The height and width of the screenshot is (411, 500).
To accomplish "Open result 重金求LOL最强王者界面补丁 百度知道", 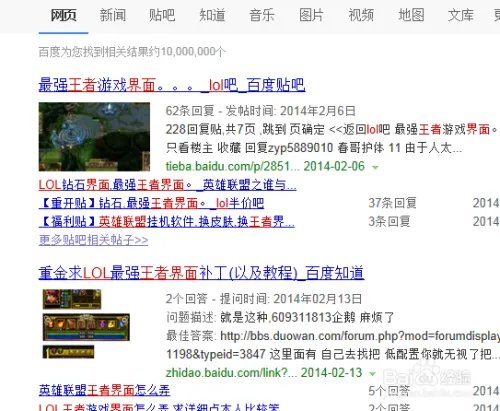I will pos(201,273).
